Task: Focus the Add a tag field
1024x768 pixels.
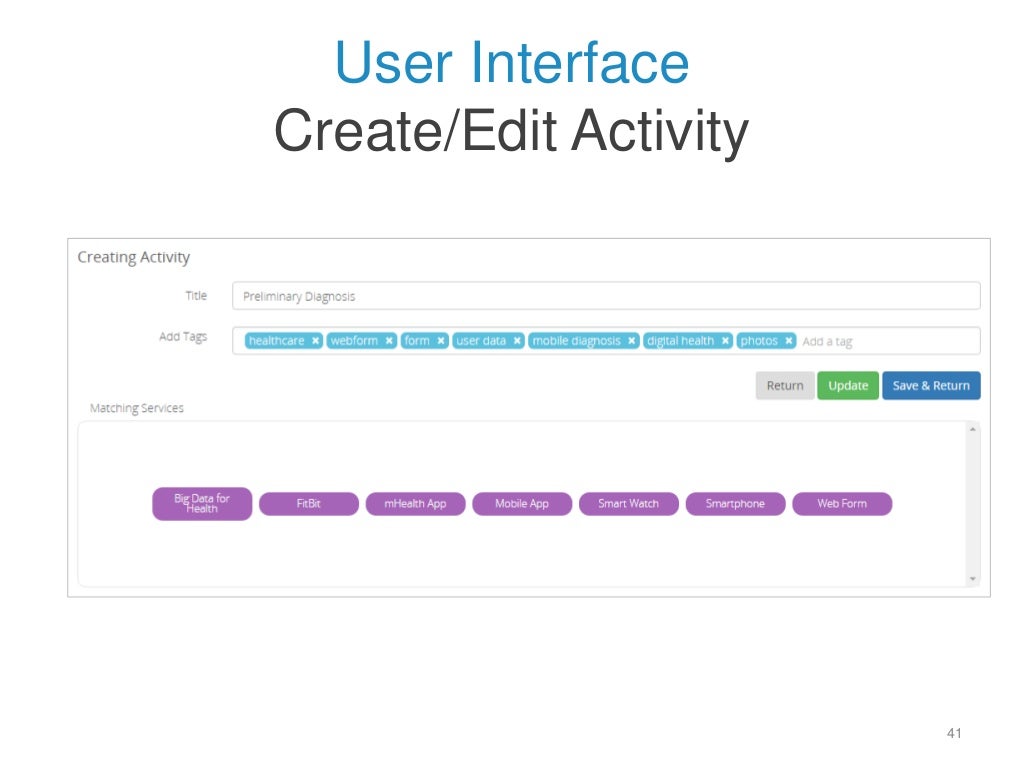Action: (889, 342)
